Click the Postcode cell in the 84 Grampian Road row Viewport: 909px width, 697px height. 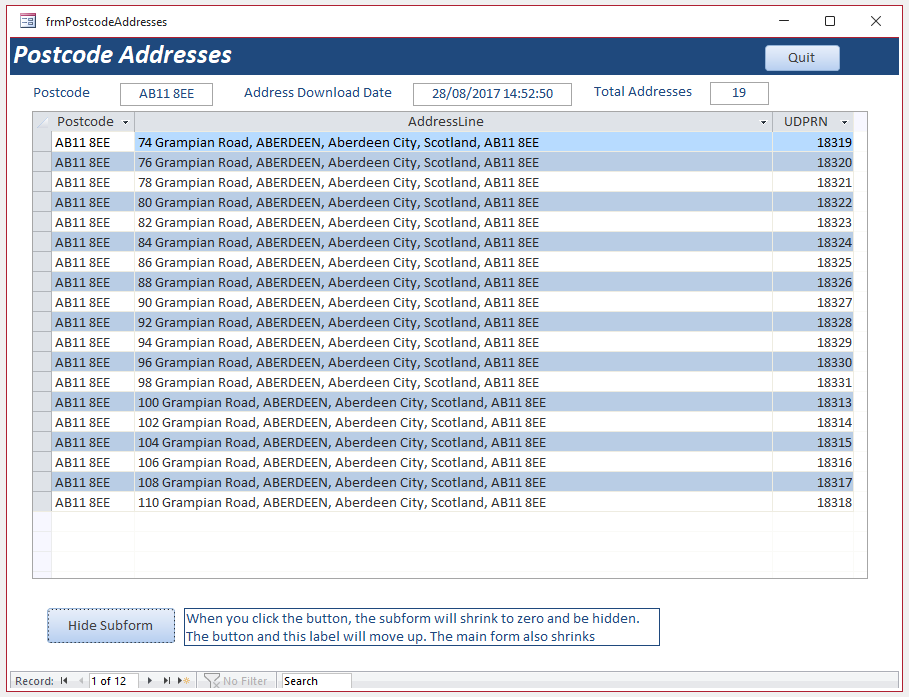click(x=93, y=242)
